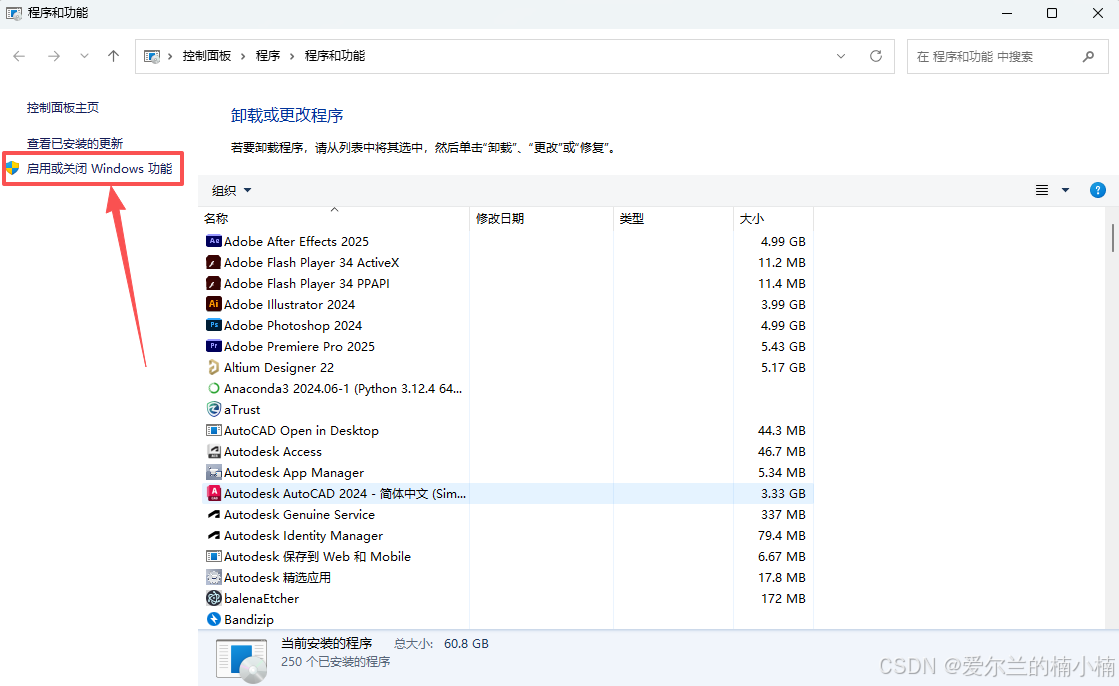
Task: Click the Autodesk AutoCAD 2024 red icon
Action: click(213, 493)
